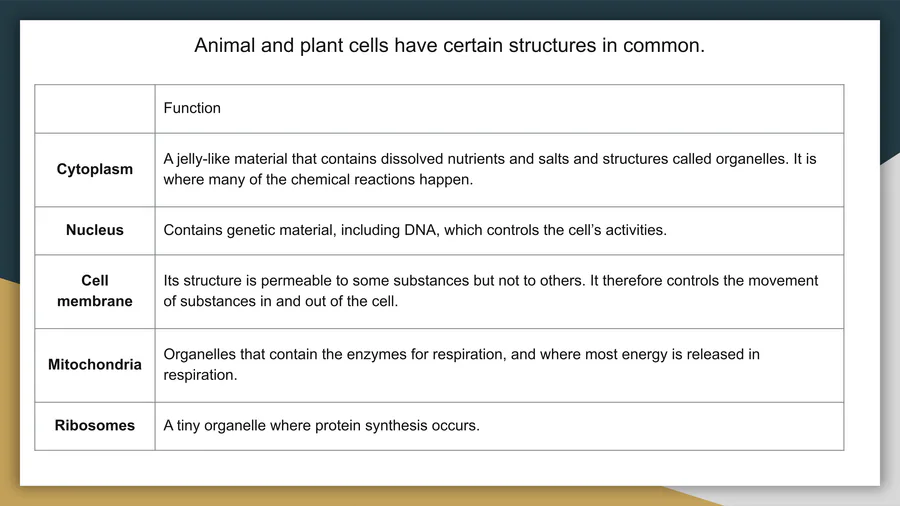This screenshot has height=506, width=900.
Task: Click the word 'DNA' in Nucleus row
Action: click(x=422, y=230)
